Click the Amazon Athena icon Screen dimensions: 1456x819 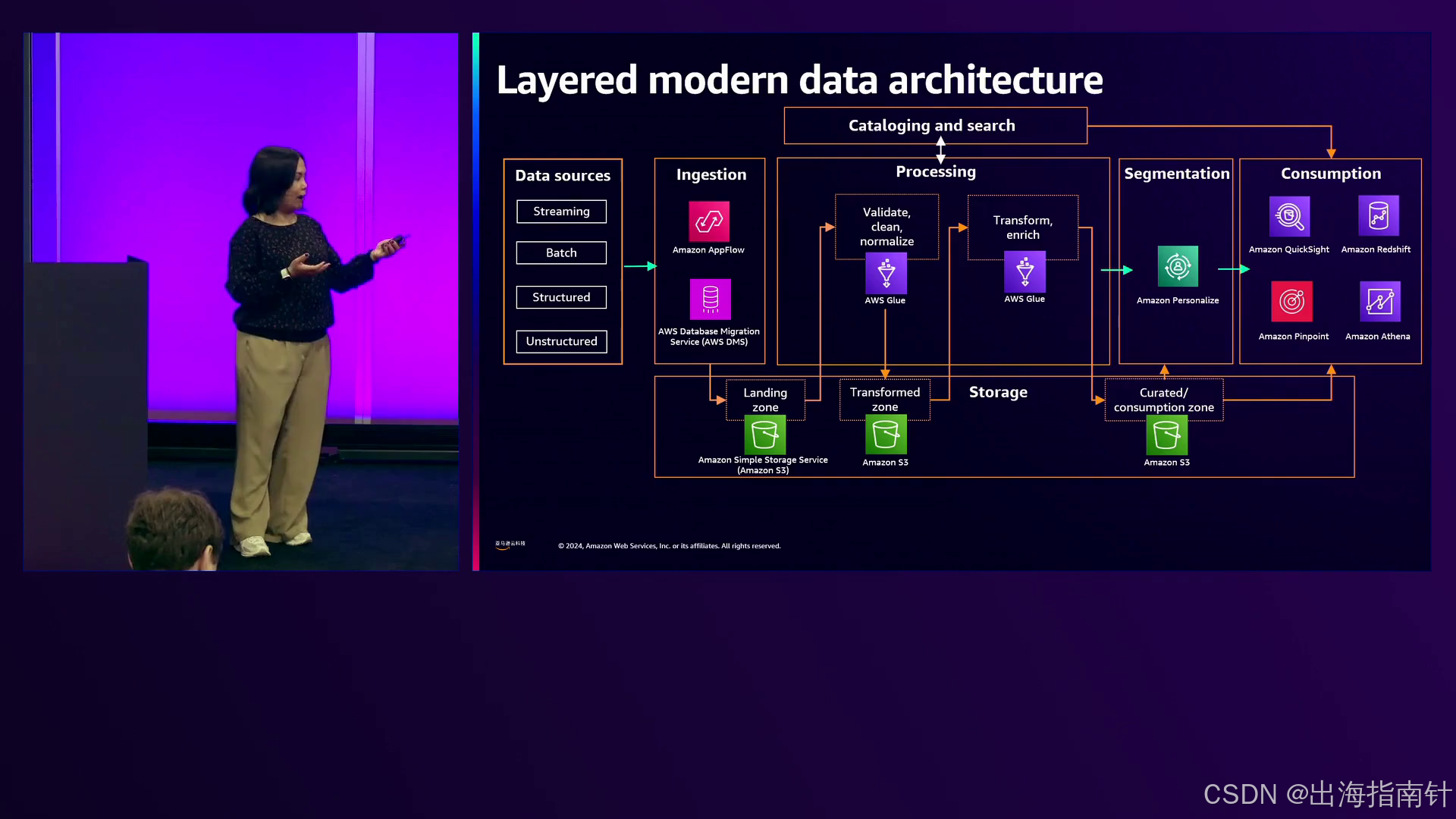(x=1379, y=302)
